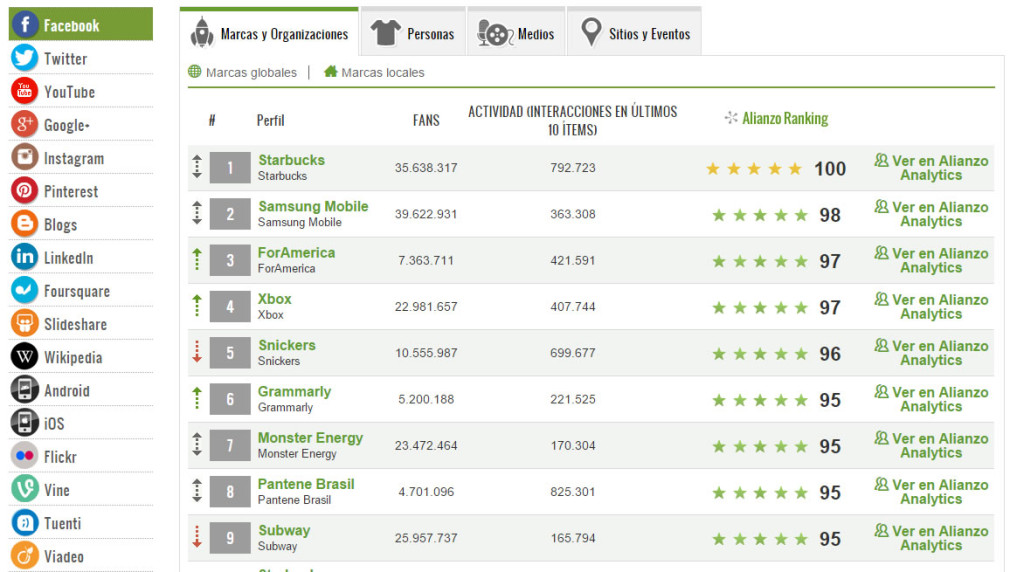Open the Vine icon
The width and height of the screenshot is (1024, 572).
coord(24,489)
